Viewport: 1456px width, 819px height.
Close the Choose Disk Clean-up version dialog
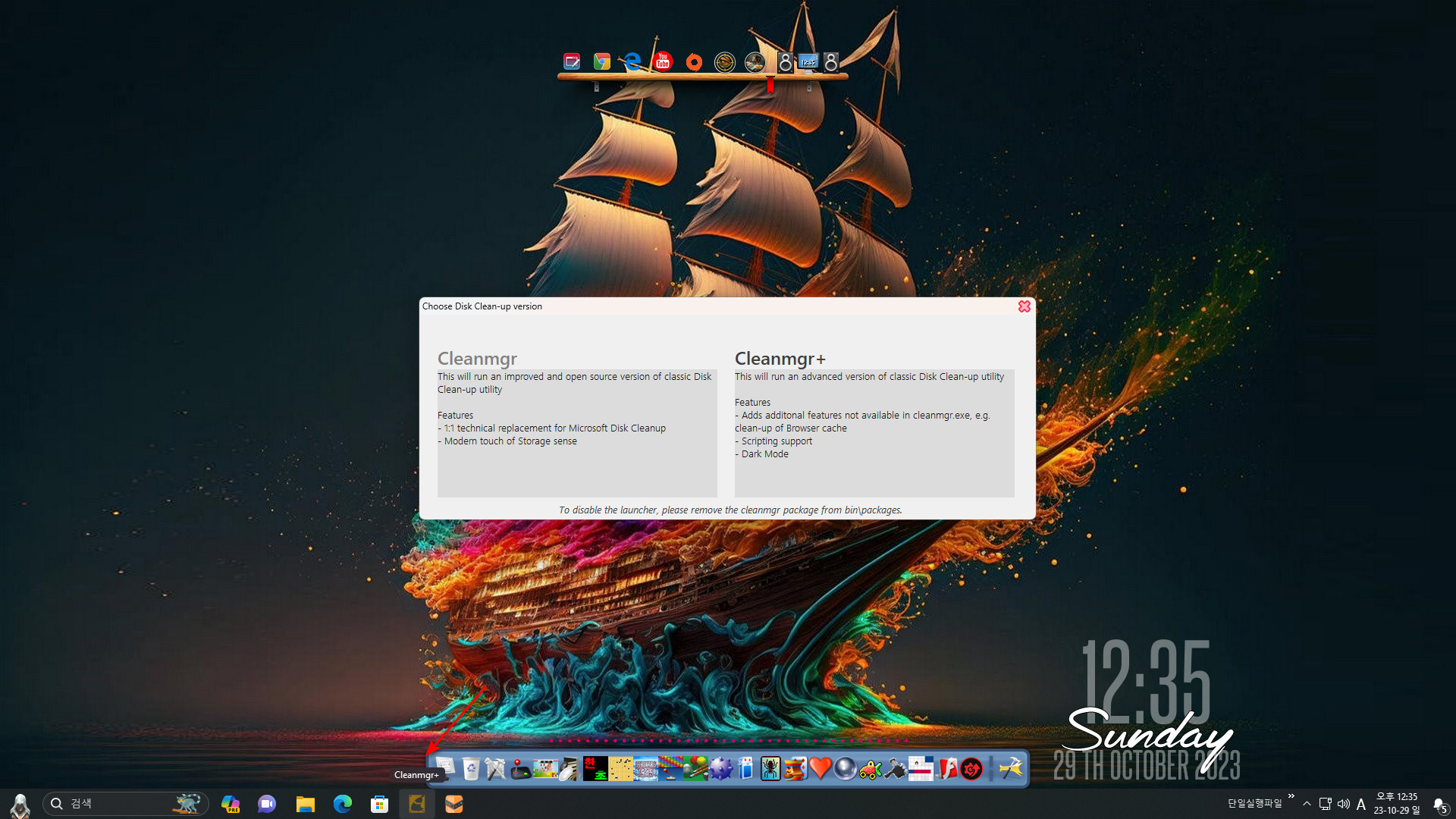click(1024, 306)
